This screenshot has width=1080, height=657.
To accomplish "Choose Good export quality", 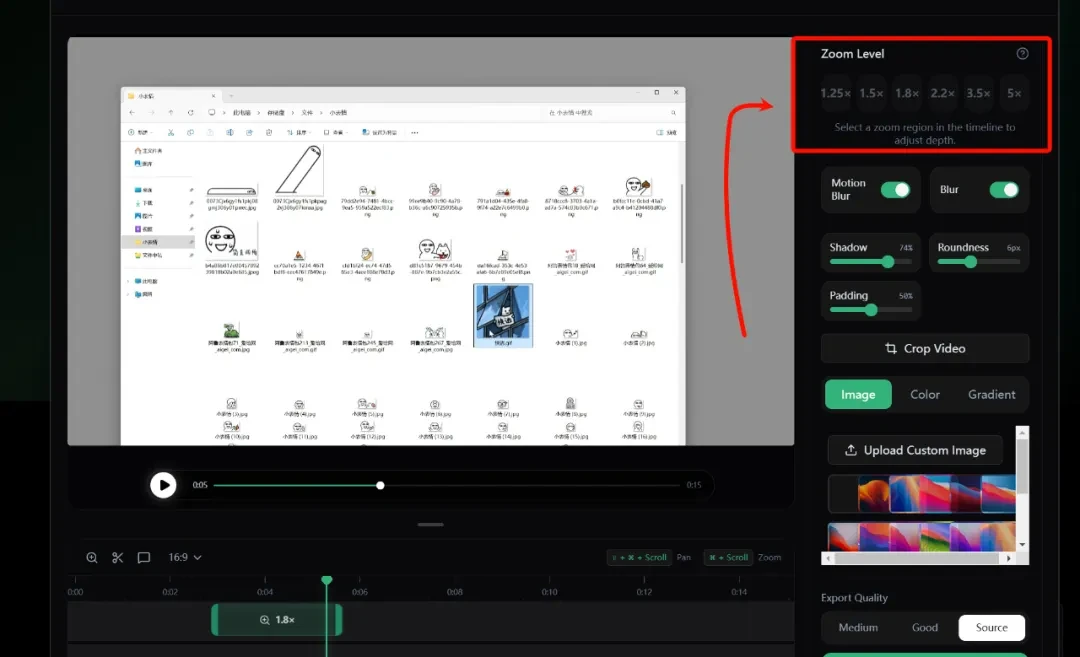I will (x=924, y=627).
